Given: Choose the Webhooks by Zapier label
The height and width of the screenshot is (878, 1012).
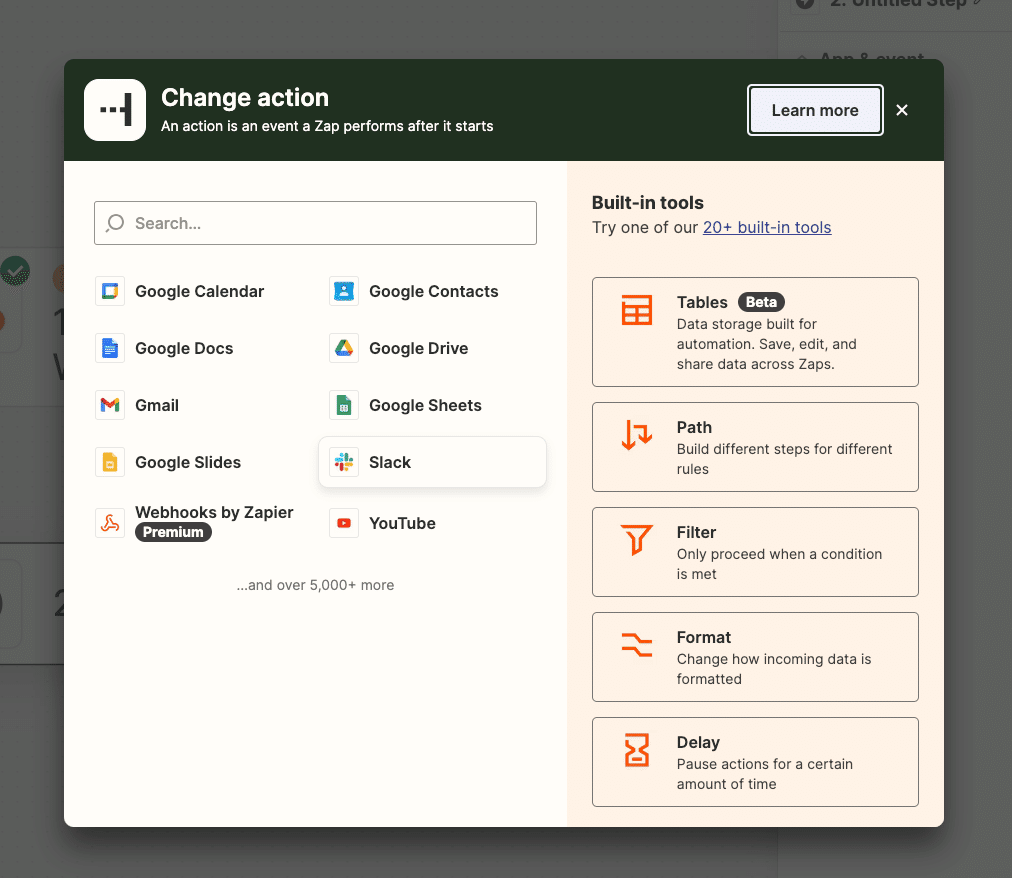Looking at the screenshot, I should point(214,513).
